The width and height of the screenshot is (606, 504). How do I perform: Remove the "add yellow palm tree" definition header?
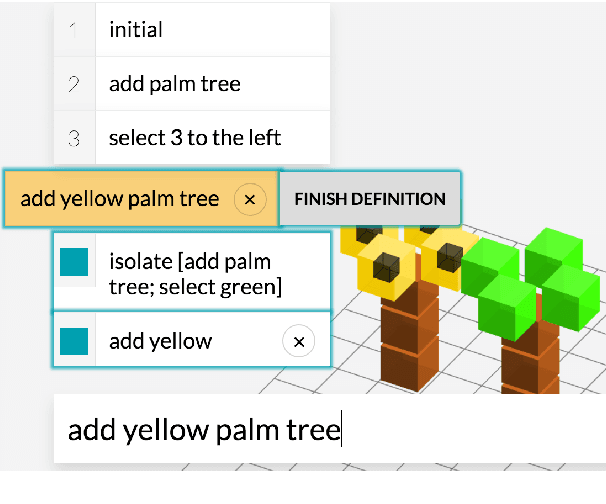pos(250,199)
